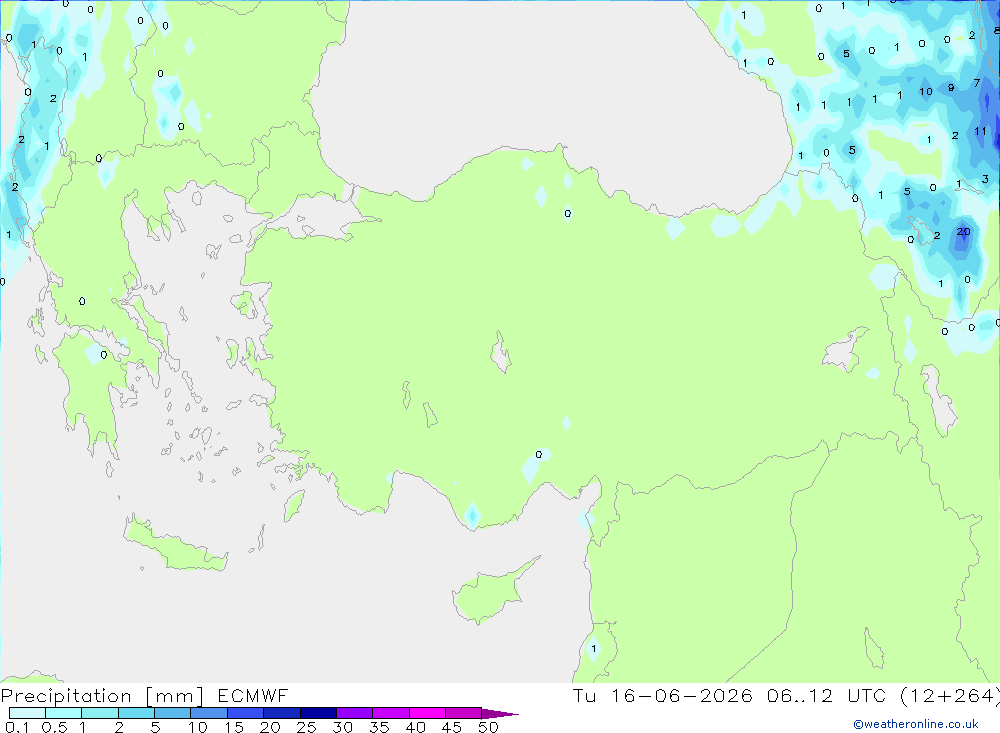Click the 'Precipitation [mm]' title text
Image resolution: width=1000 pixels, height=733 pixels.
point(102,696)
